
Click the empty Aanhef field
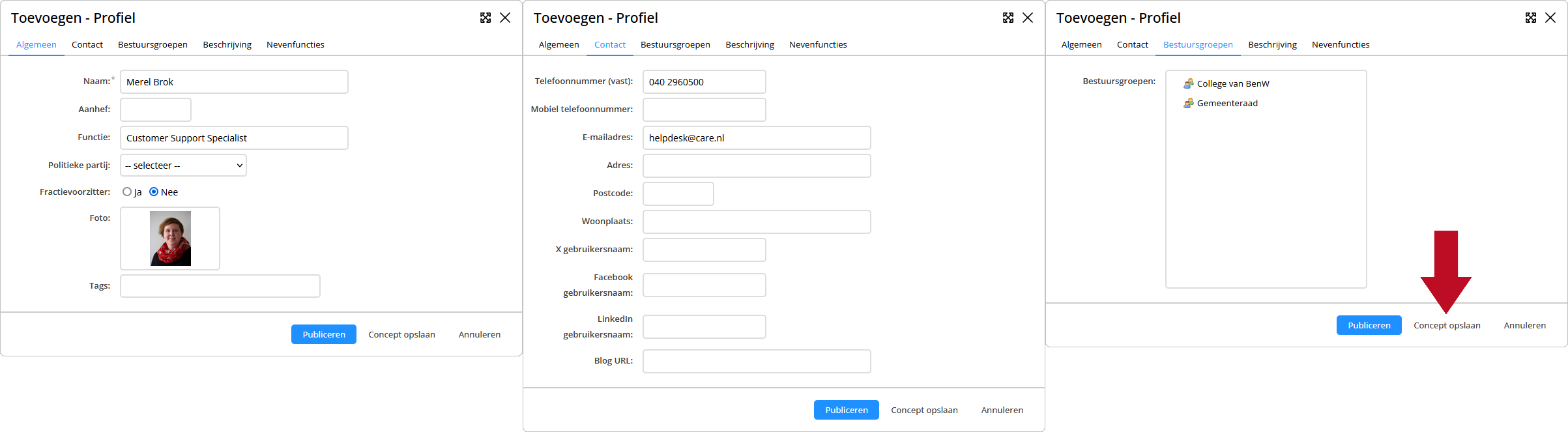(156, 109)
